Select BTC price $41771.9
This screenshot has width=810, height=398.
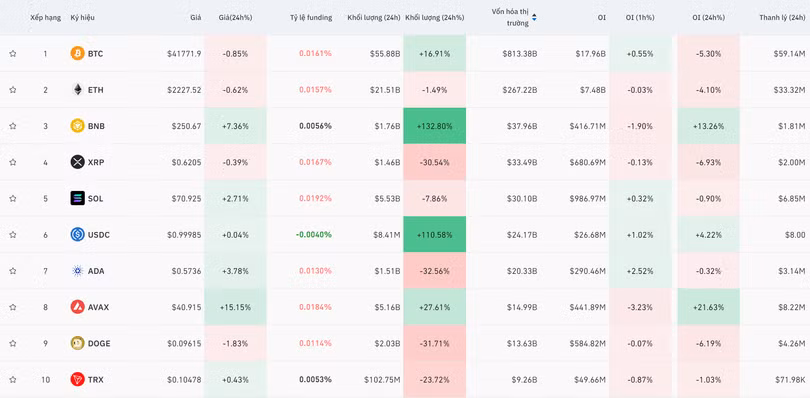click(184, 54)
